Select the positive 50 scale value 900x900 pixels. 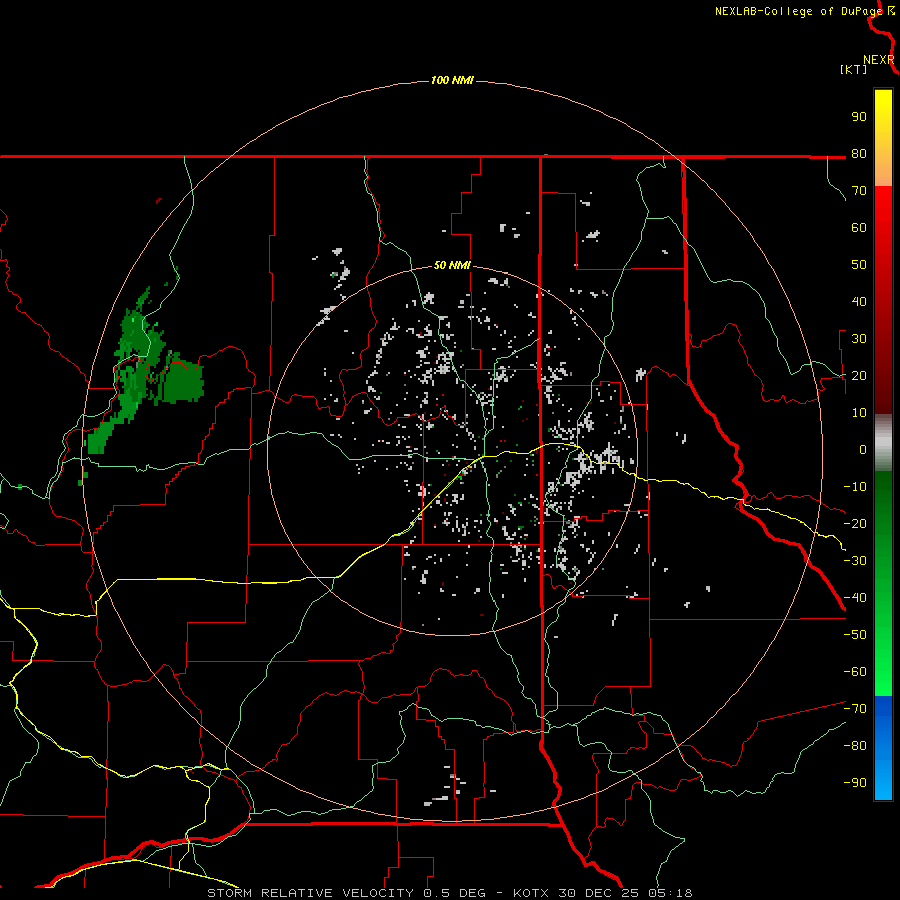(859, 265)
